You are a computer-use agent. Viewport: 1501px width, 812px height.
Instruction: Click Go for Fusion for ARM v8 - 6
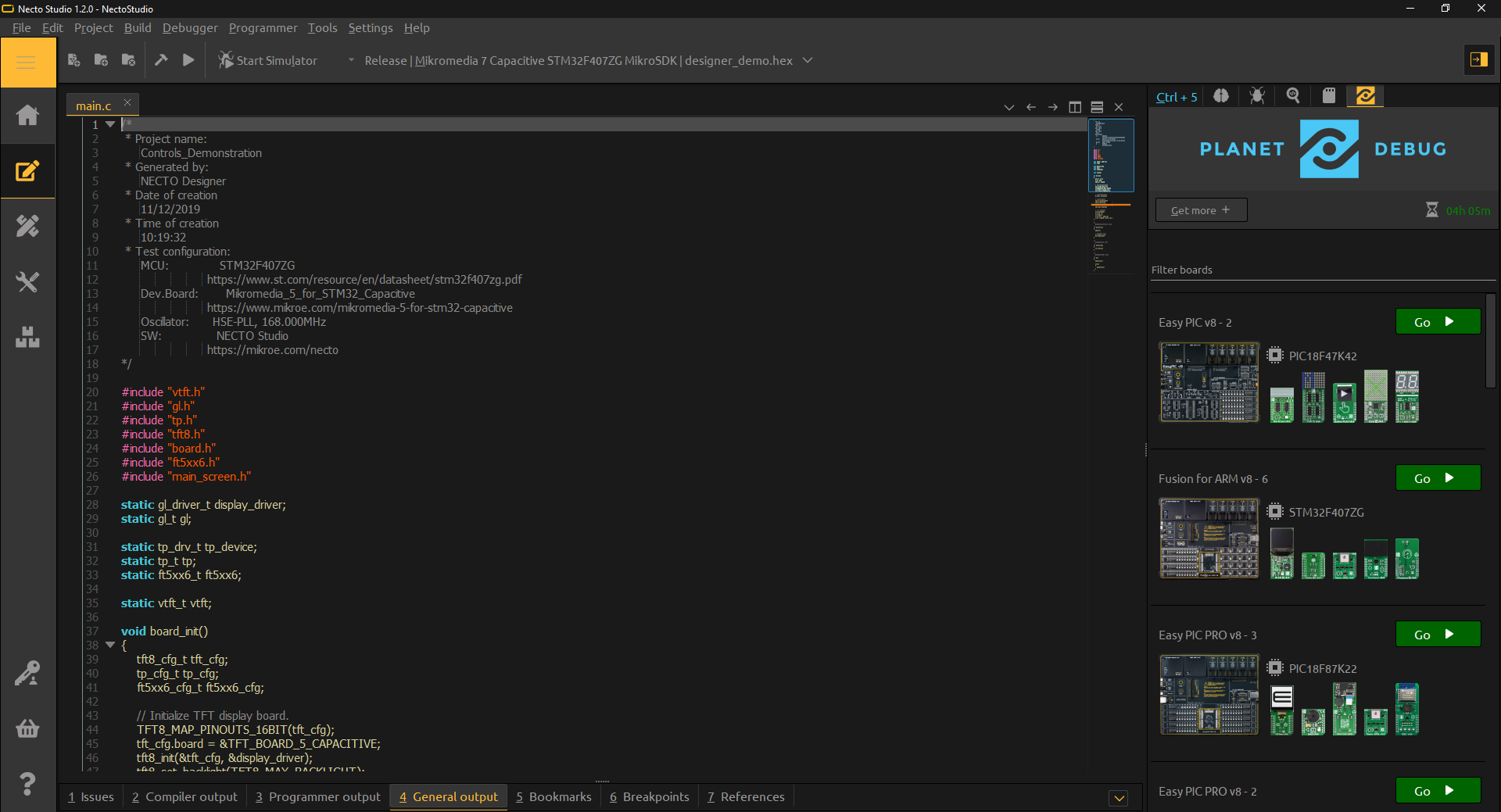1438,478
